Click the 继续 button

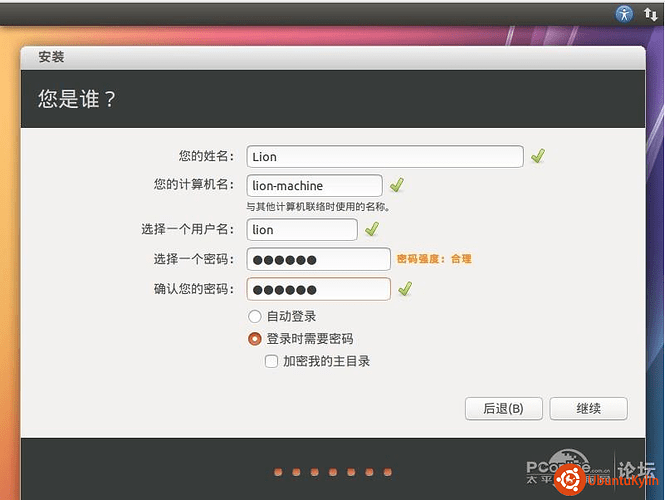[588, 408]
